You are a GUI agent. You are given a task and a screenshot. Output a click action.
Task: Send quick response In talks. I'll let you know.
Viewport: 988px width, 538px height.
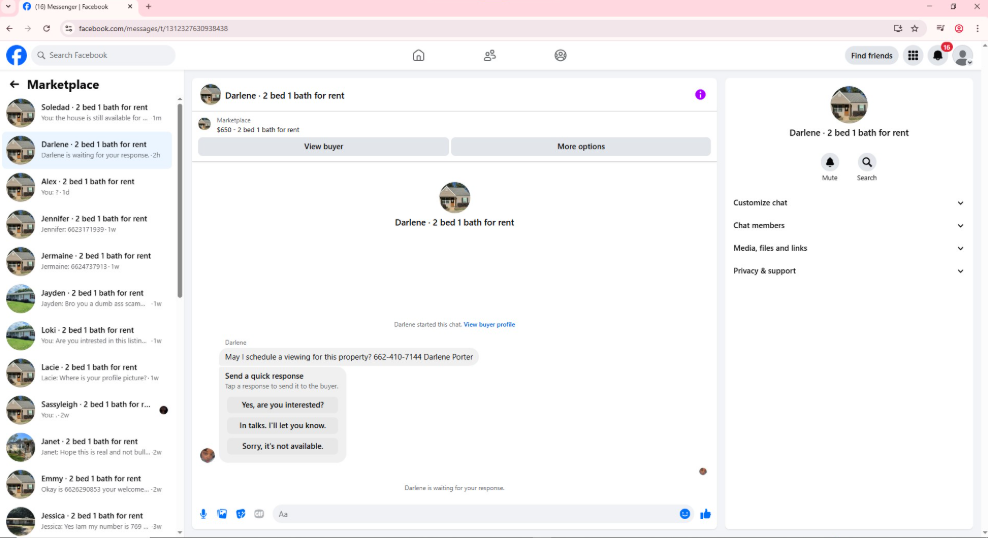pos(282,426)
